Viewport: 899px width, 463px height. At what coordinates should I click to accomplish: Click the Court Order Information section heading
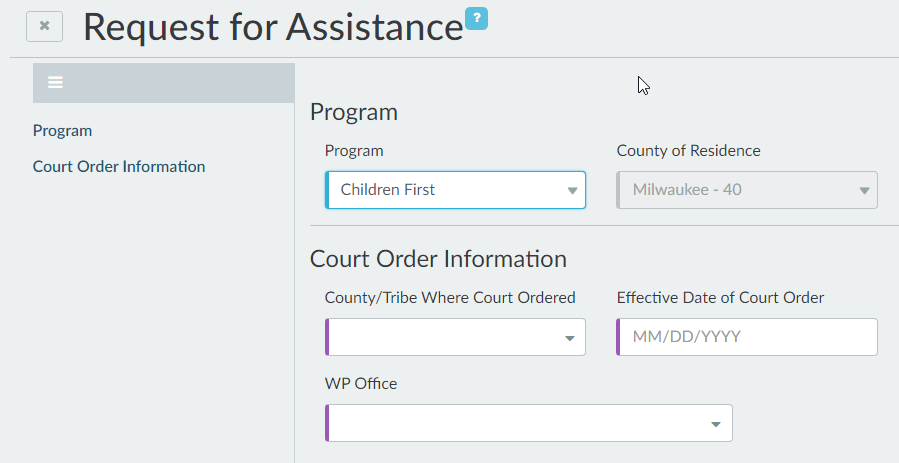click(x=438, y=259)
